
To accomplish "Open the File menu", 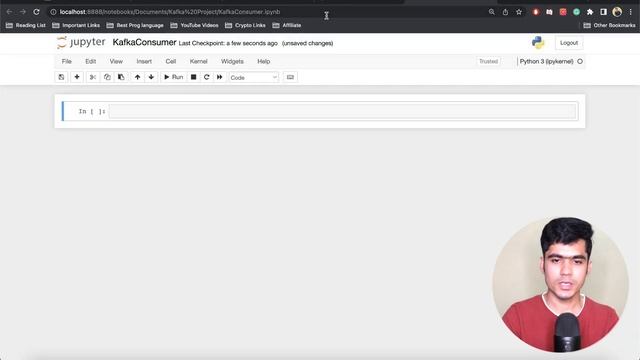I will click(67, 61).
